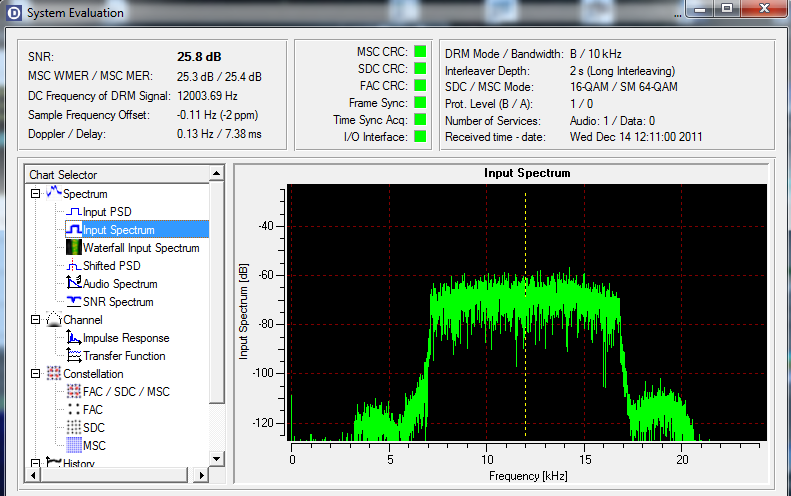Collapse the Constellation tree node
The width and height of the screenshot is (791, 496).
tap(36, 374)
